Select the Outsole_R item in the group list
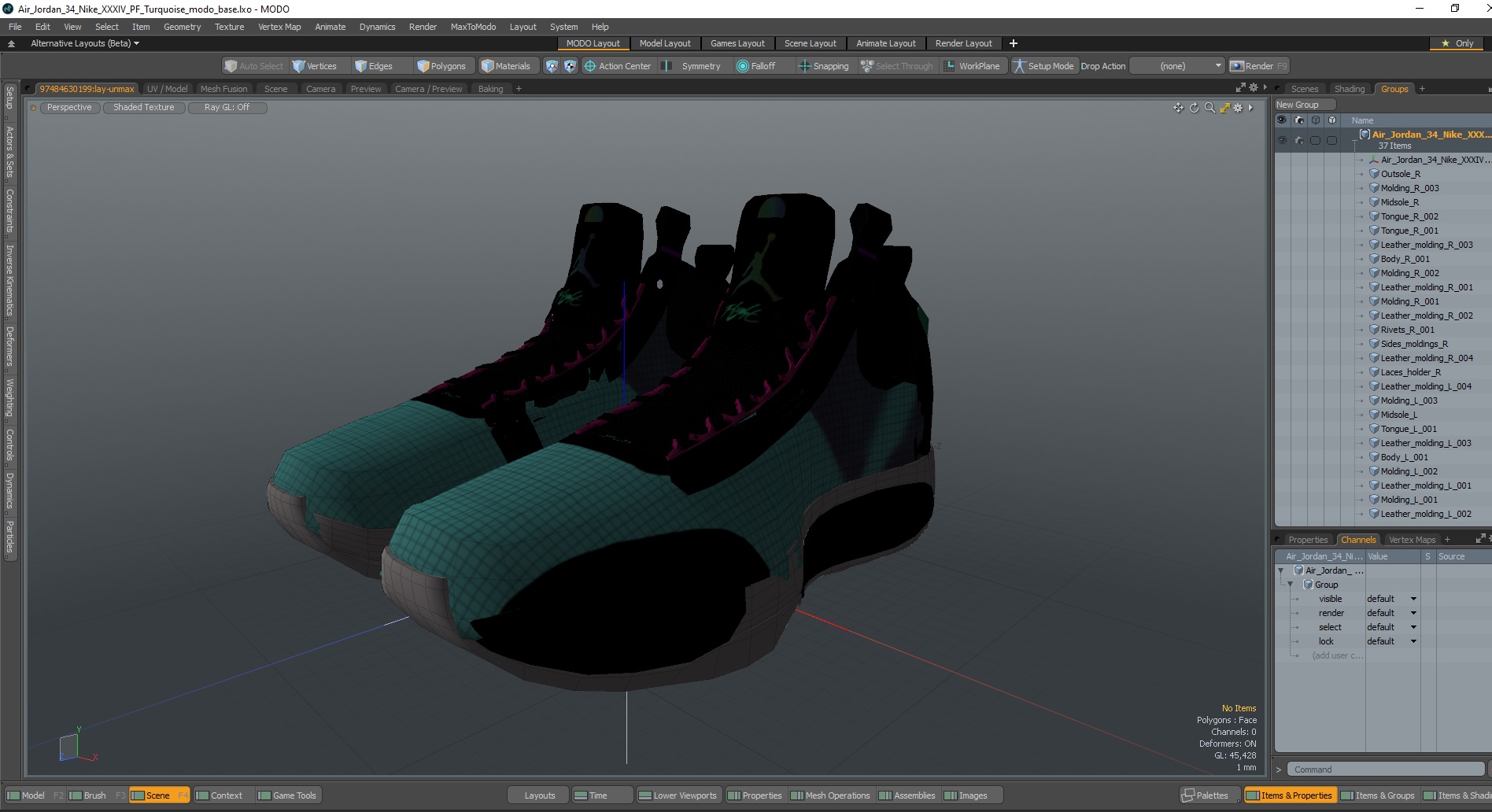Screen dimensions: 1492x812 pyautogui.click(x=1401, y=174)
